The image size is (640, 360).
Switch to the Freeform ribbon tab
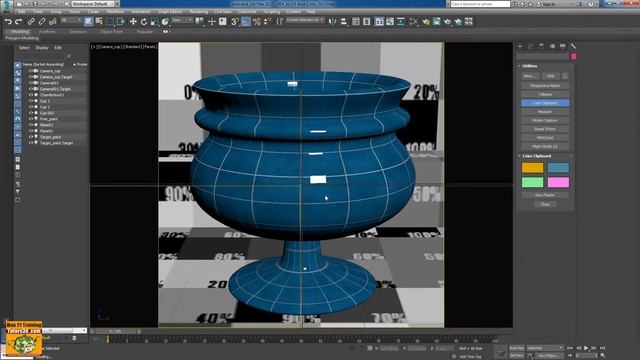pyautogui.click(x=47, y=31)
